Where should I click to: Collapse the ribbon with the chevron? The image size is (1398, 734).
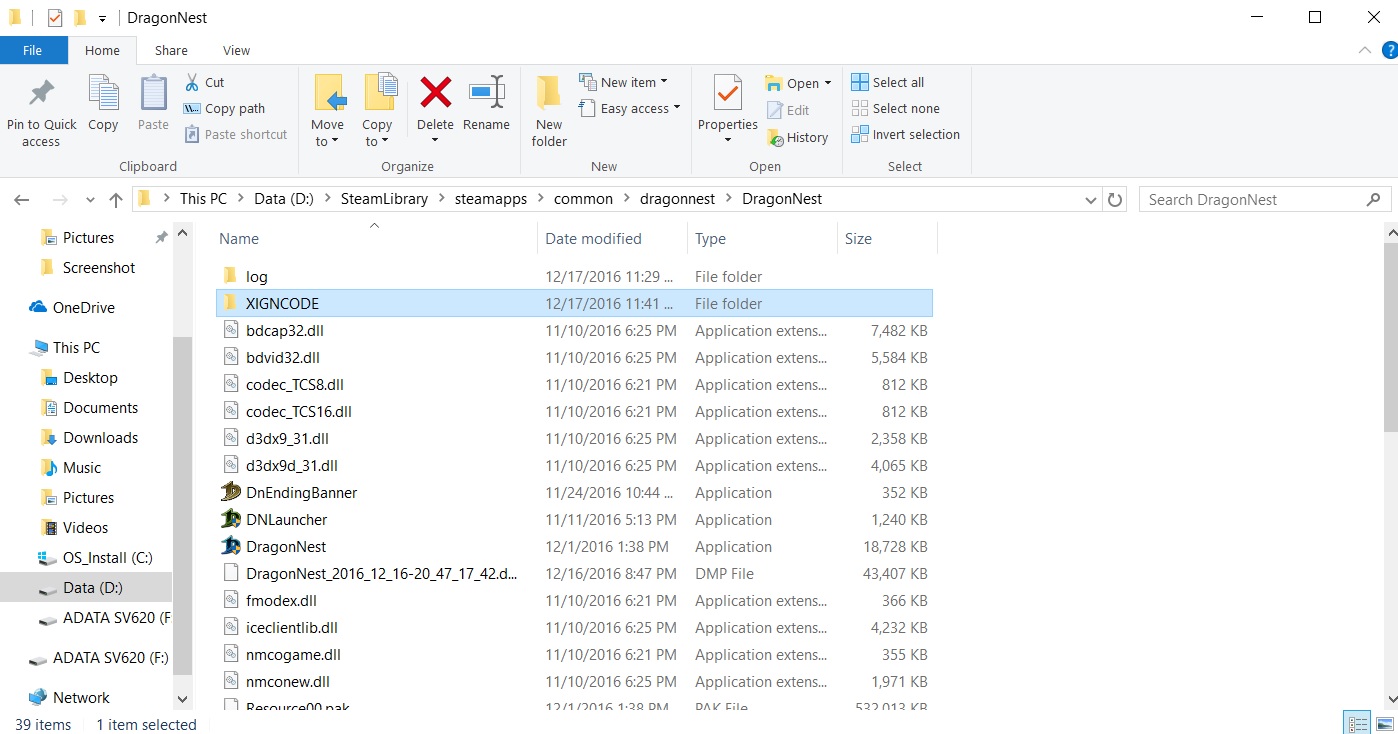(x=1365, y=50)
